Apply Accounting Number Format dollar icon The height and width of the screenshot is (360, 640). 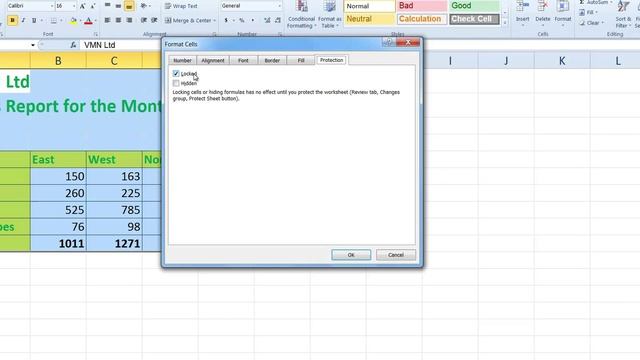pos(226,20)
